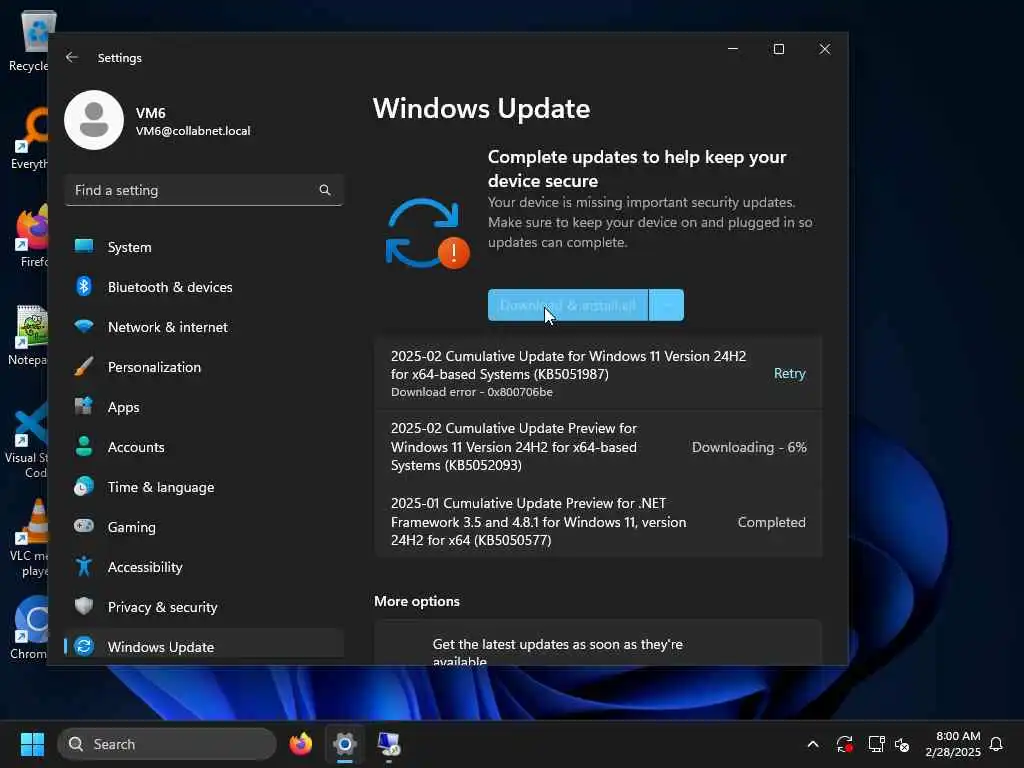
Task: Click 'Completed' status for KB5050577
Action: pos(771,522)
